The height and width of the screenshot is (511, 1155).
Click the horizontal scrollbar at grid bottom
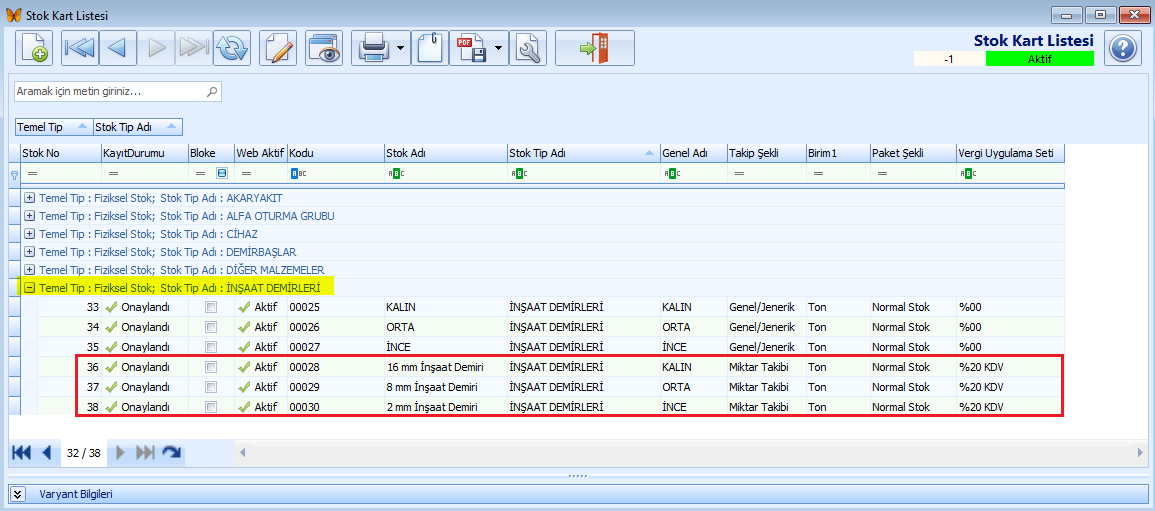691,451
